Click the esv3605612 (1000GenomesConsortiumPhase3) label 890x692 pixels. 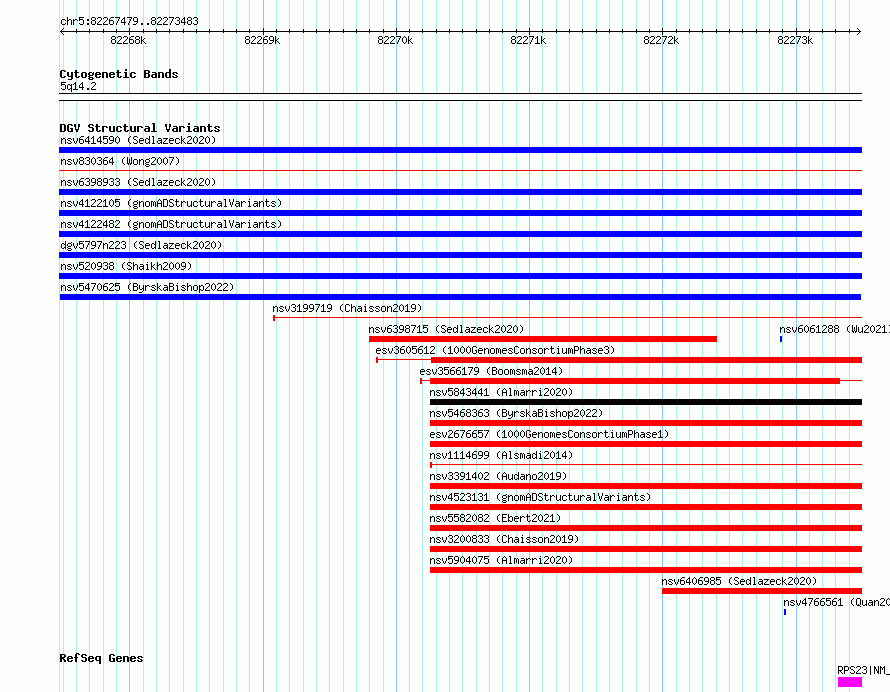tap(495, 350)
